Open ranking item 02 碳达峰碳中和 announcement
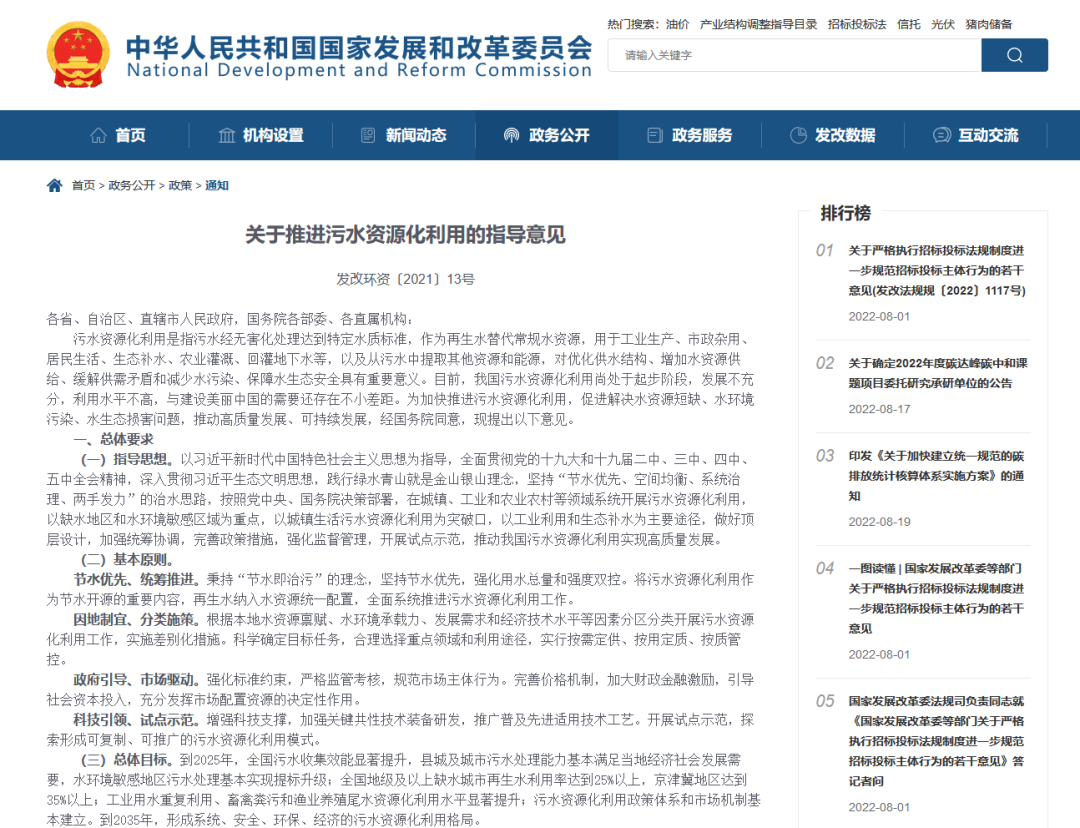The image size is (1080, 828). 937,373
